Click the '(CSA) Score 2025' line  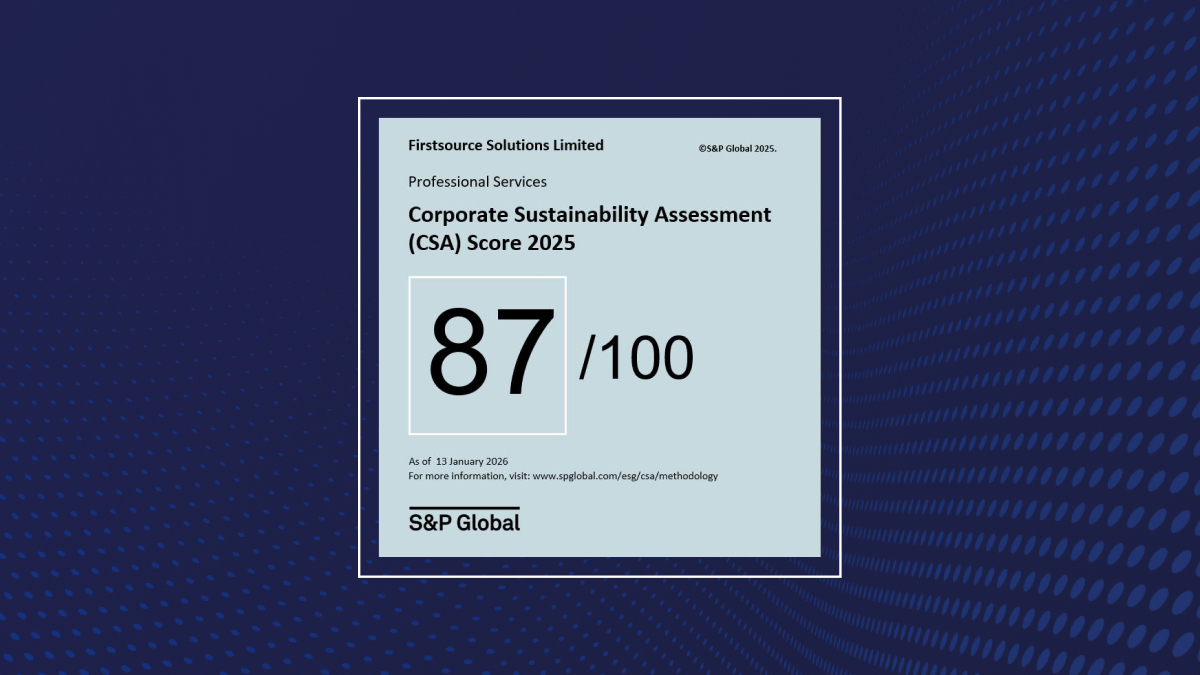492,243
